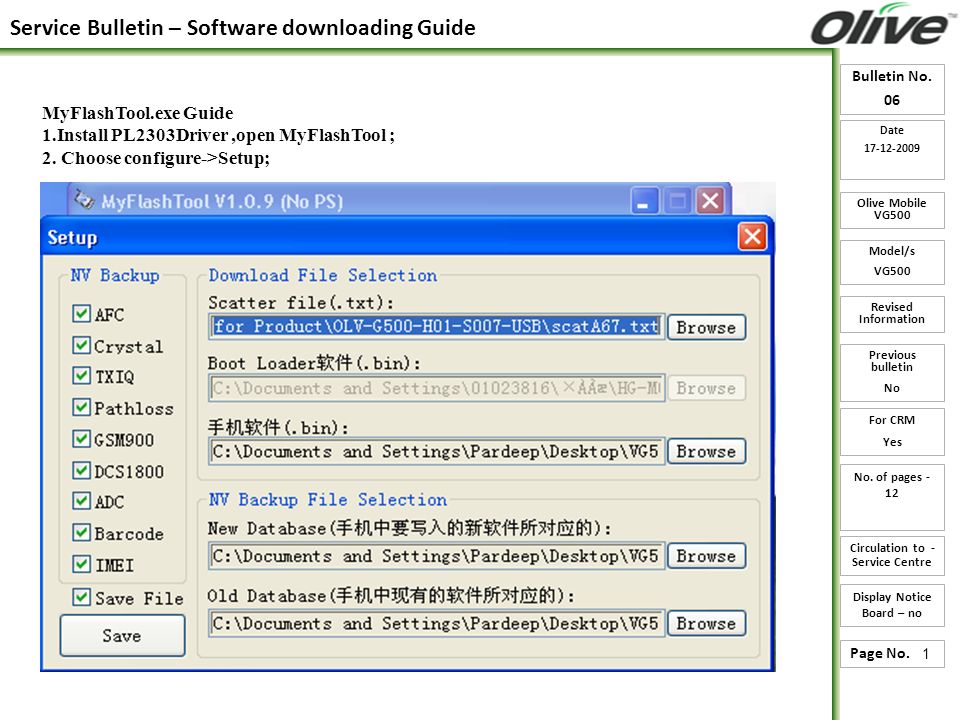Viewport: 960px width, 720px height.
Task: Click the MyFlashTool title bar app icon
Action: click(x=84, y=200)
